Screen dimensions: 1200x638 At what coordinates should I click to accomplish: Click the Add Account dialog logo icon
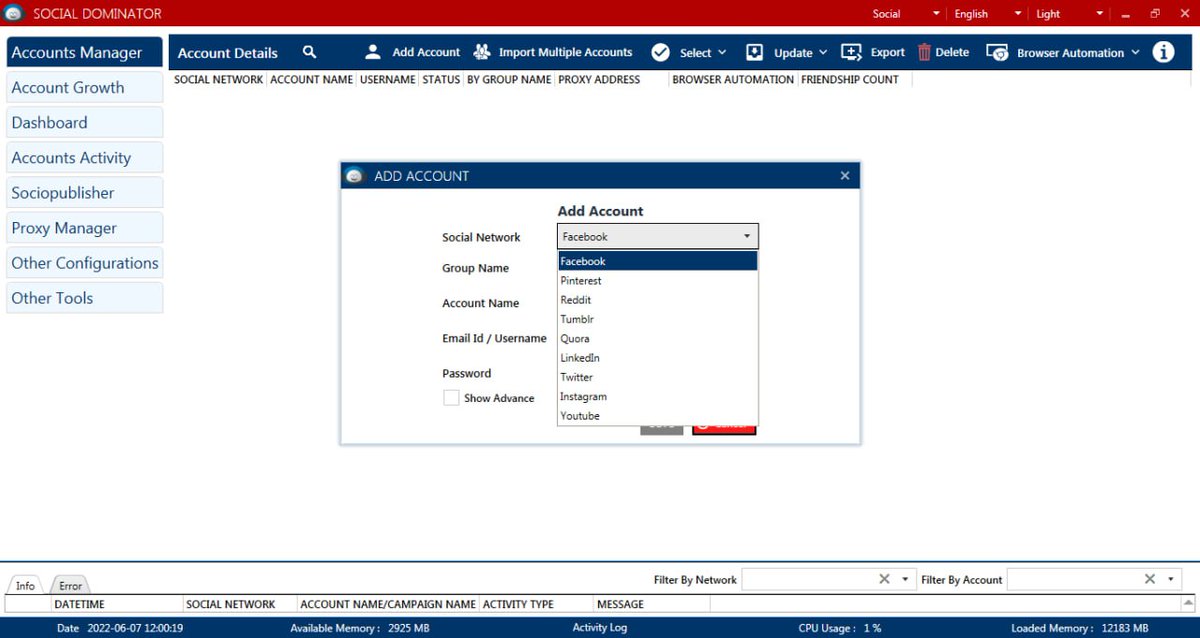[x=354, y=176]
